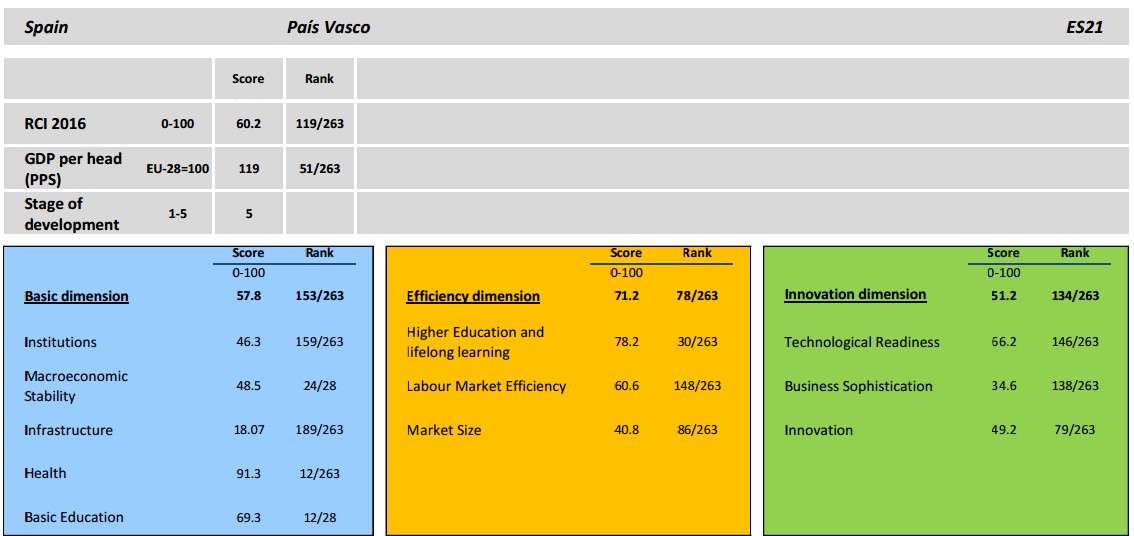This screenshot has height=536, width=1134.
Task: Select the Spain country label
Action: coord(46,28)
